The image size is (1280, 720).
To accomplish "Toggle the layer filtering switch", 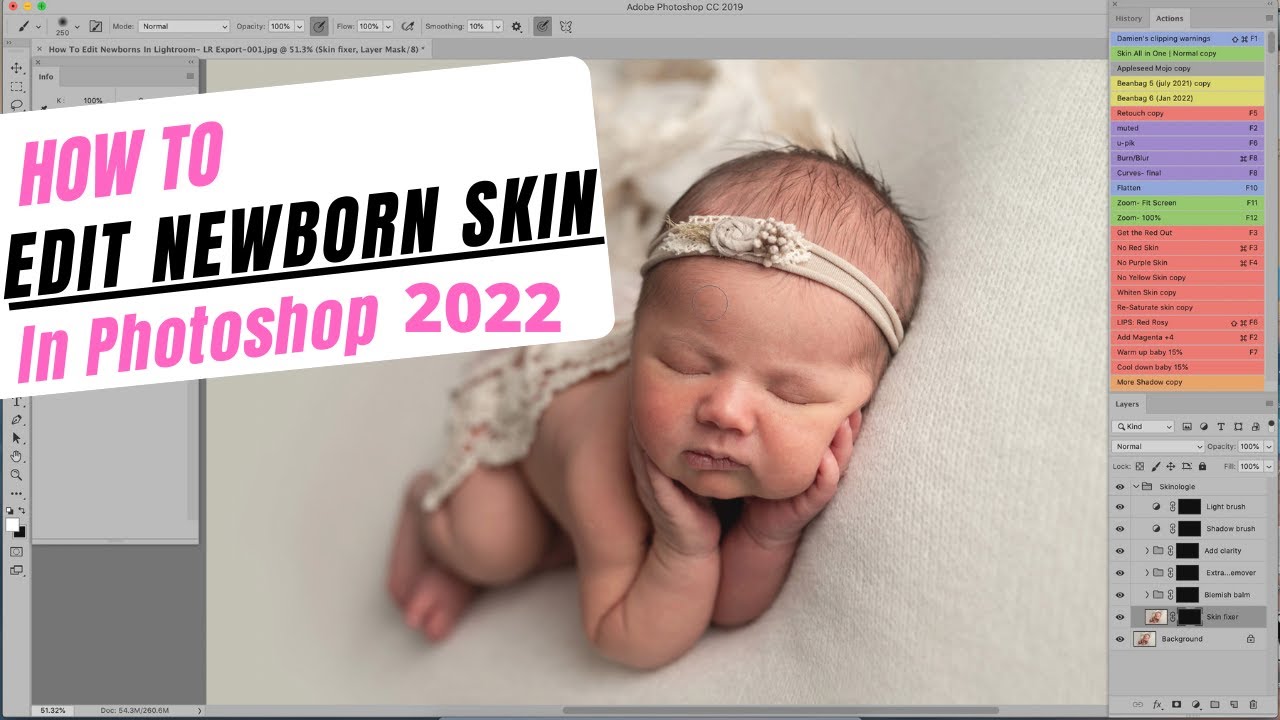I will point(1271,425).
